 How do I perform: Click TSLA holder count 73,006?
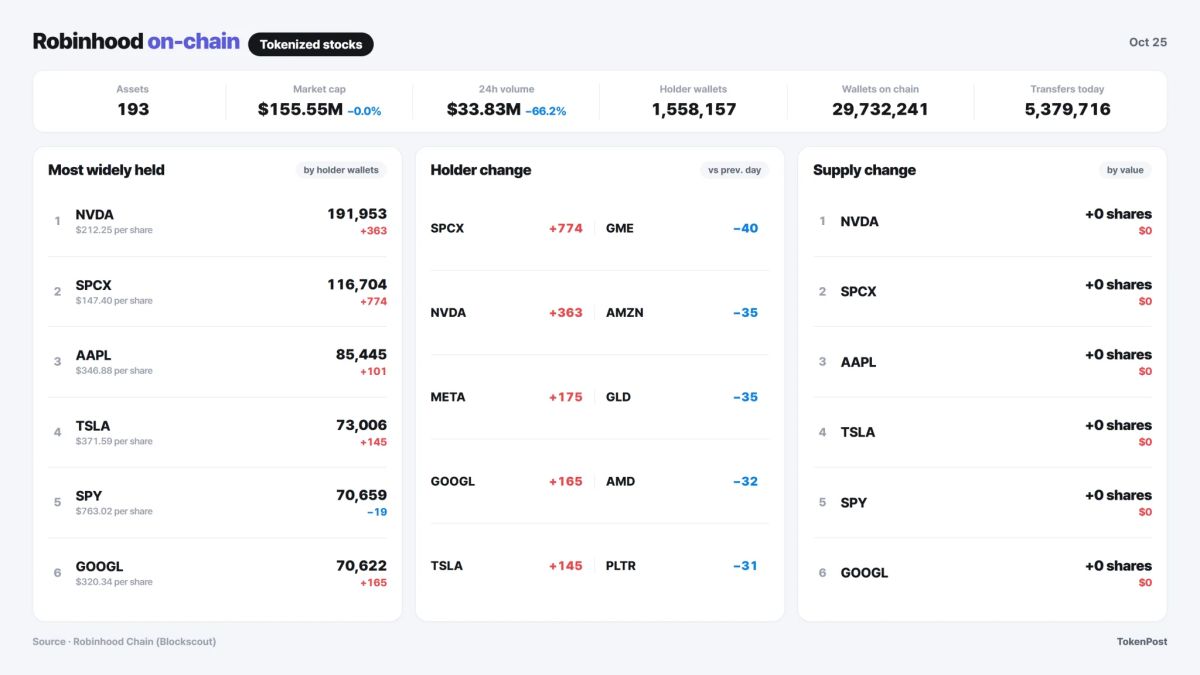361,425
